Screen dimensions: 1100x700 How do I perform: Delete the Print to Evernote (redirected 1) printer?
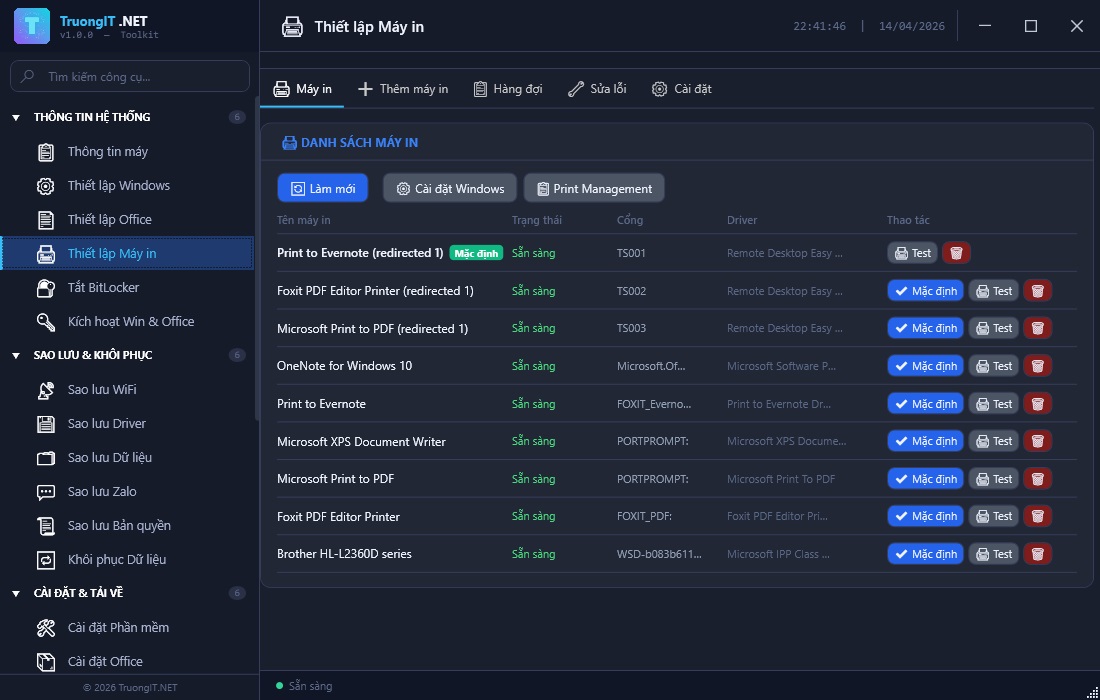pos(957,253)
